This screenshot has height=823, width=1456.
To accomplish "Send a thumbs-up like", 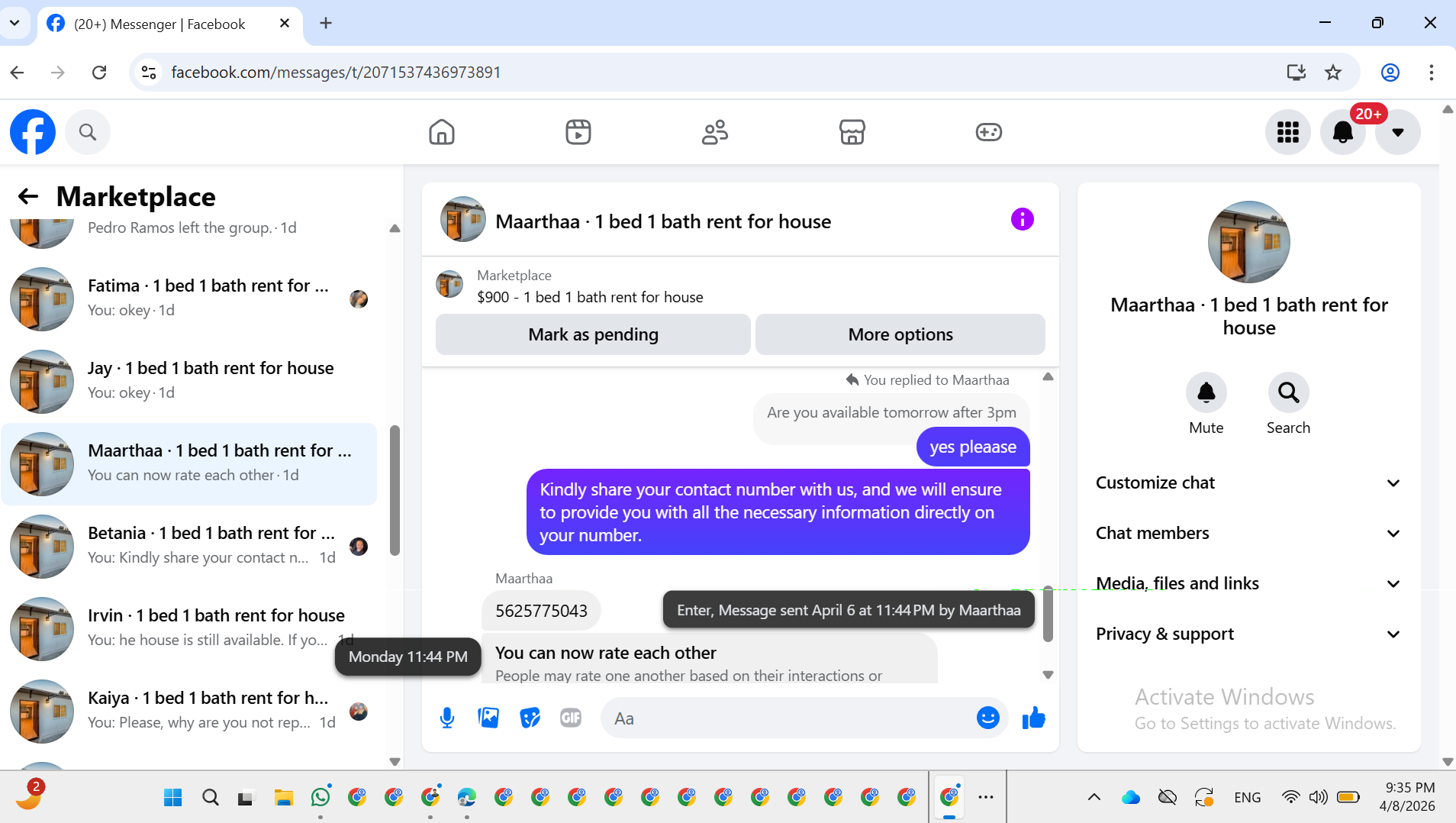I will click(1034, 718).
